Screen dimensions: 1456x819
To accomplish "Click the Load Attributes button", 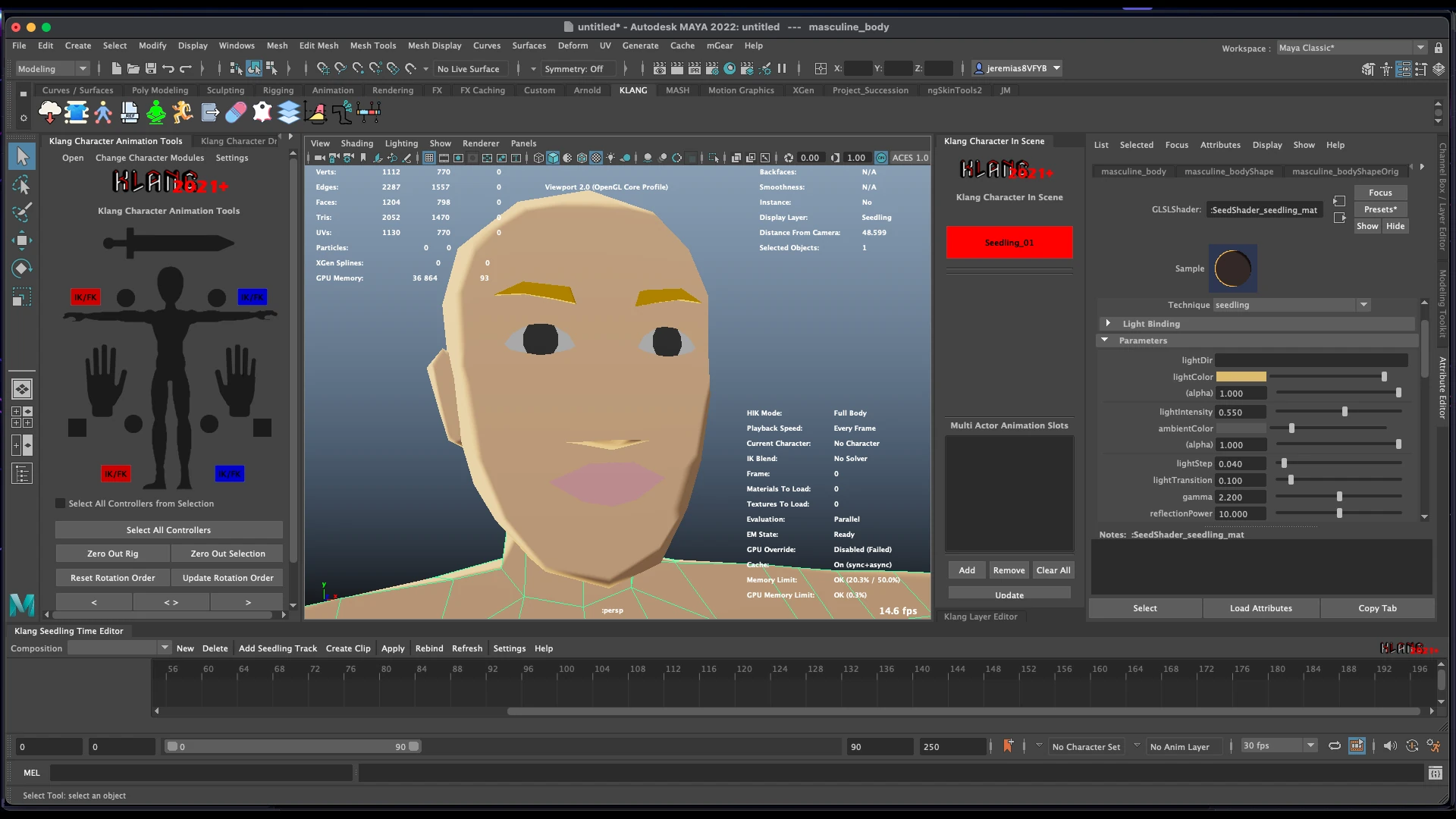I will 1261,608.
